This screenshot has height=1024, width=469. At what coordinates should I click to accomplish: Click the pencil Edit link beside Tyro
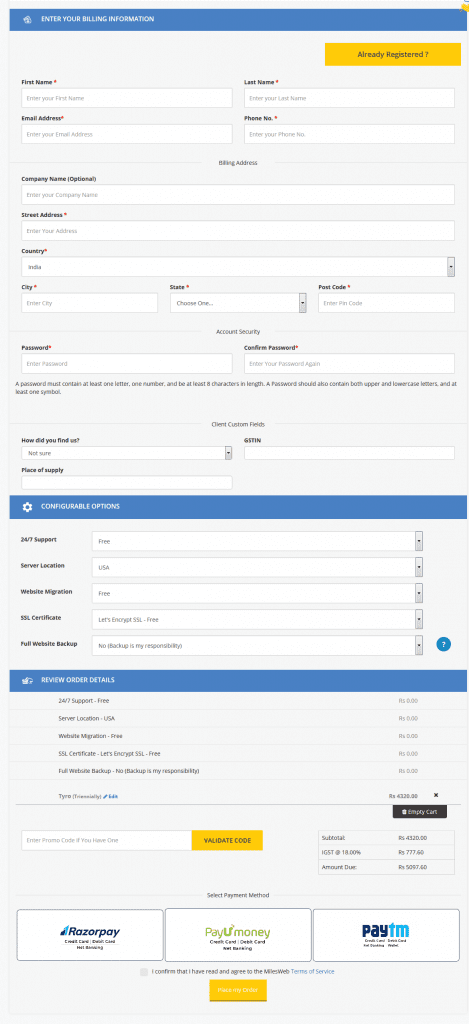110,796
